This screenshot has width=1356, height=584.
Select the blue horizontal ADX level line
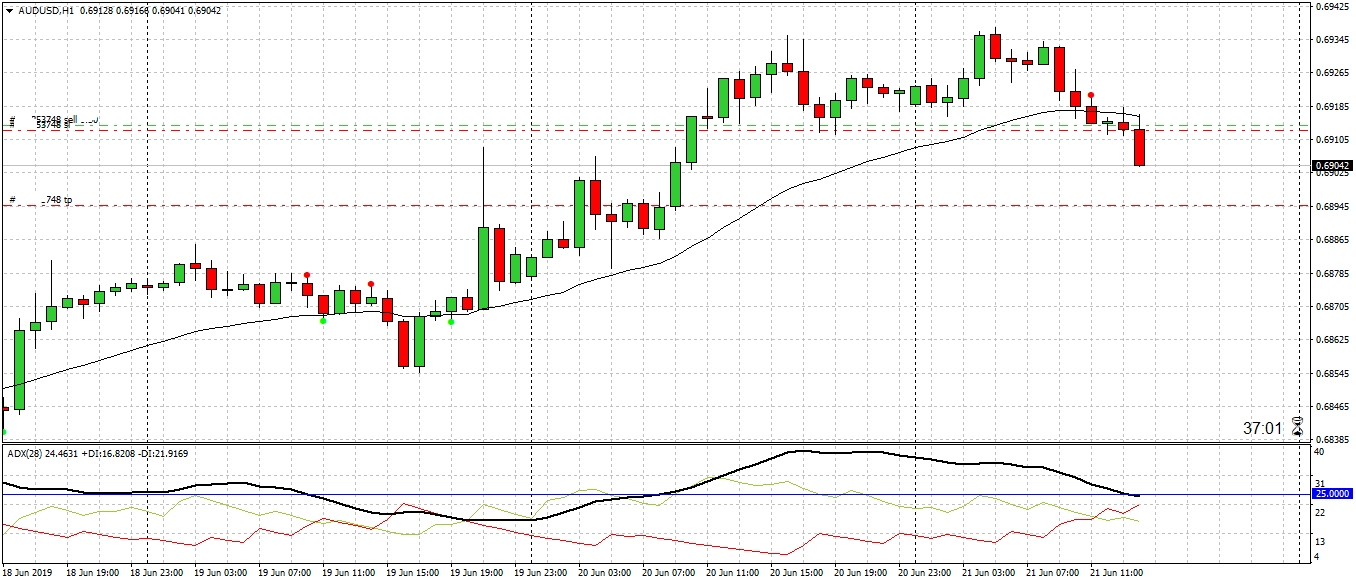655,494
